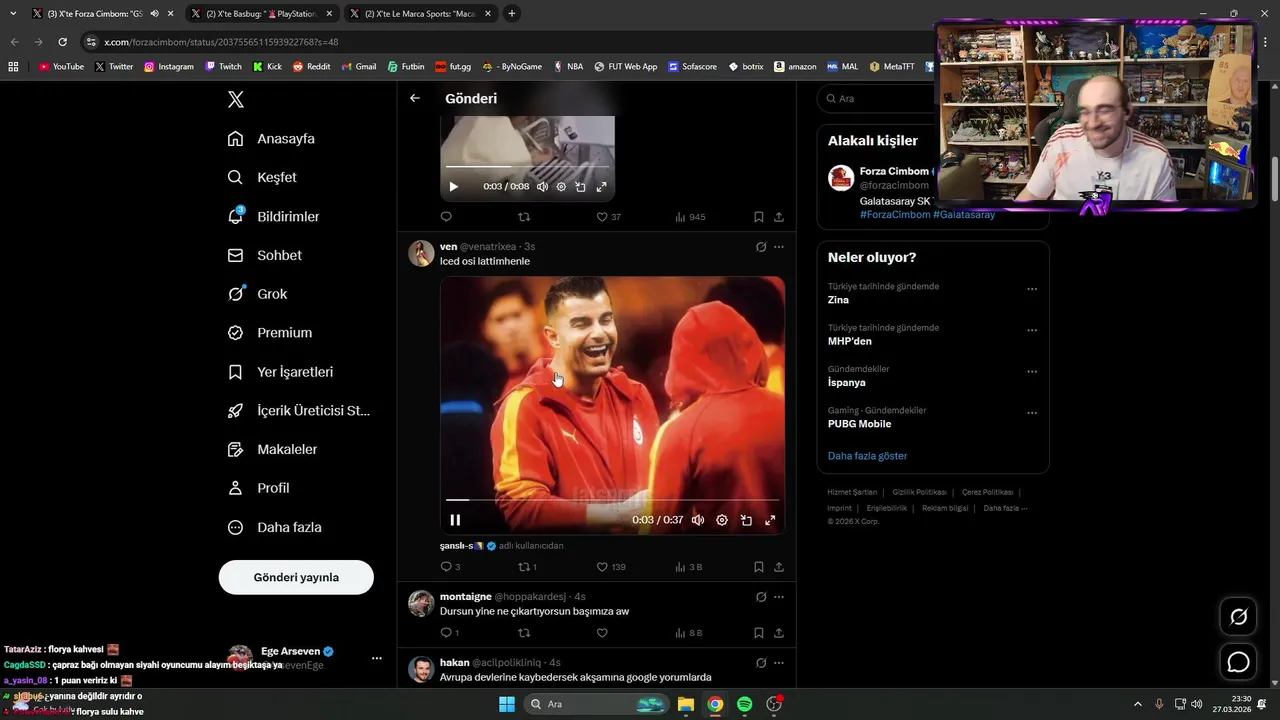The image size is (1280, 720).
Task: Toggle picture-in-picture on 0:37 video
Action: tap(746, 520)
